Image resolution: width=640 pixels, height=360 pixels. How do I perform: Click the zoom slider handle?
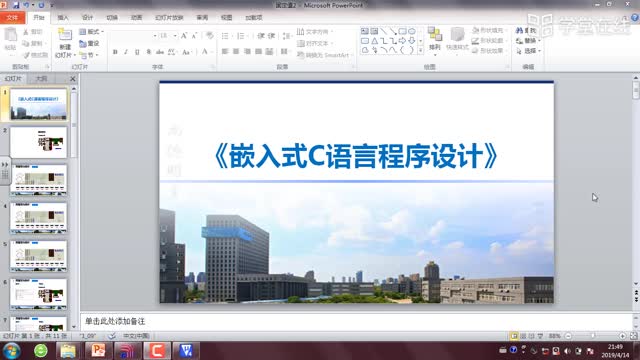[593, 336]
